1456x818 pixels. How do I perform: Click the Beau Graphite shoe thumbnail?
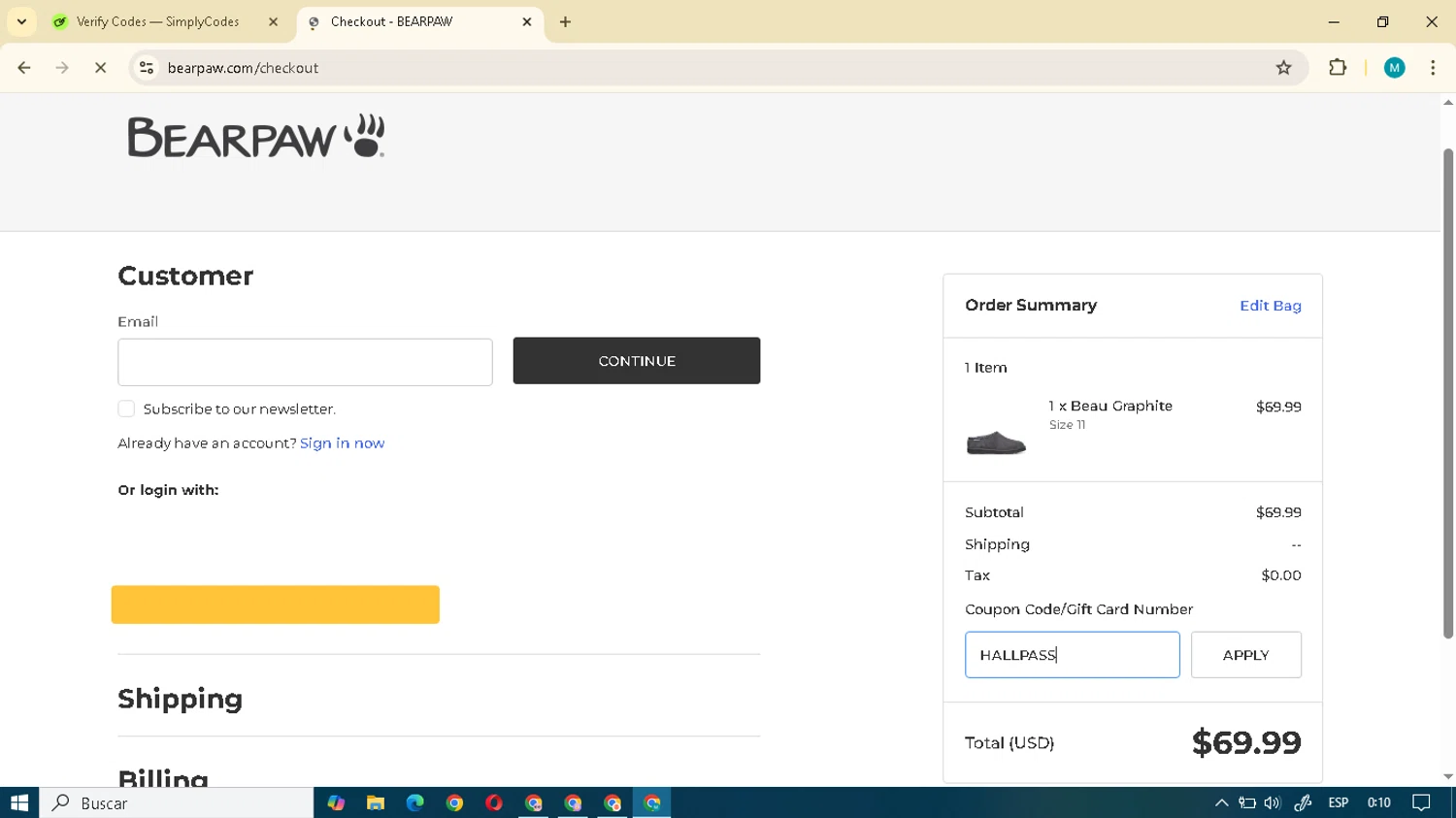pos(996,442)
